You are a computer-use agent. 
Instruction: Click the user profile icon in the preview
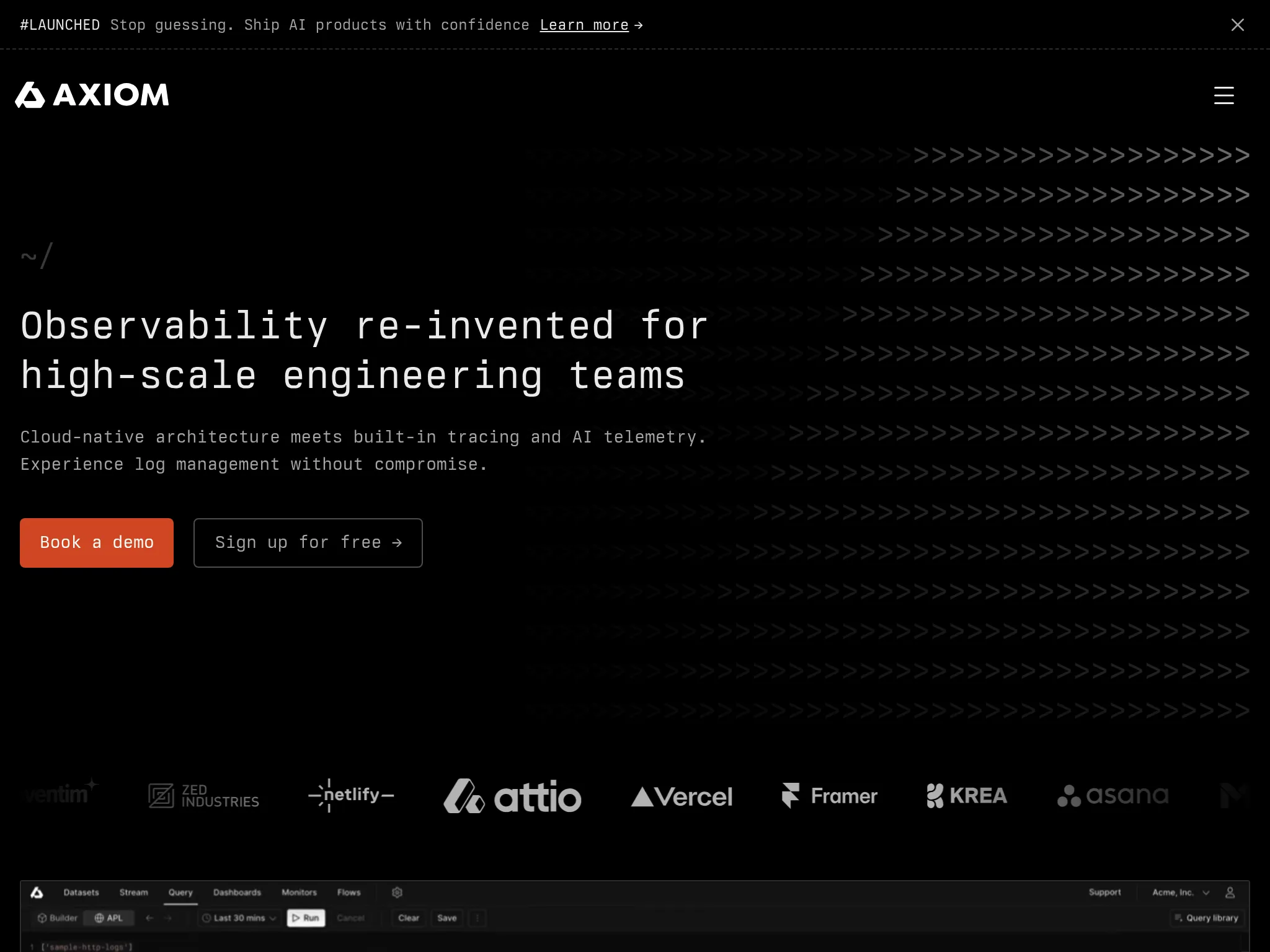[1230, 892]
